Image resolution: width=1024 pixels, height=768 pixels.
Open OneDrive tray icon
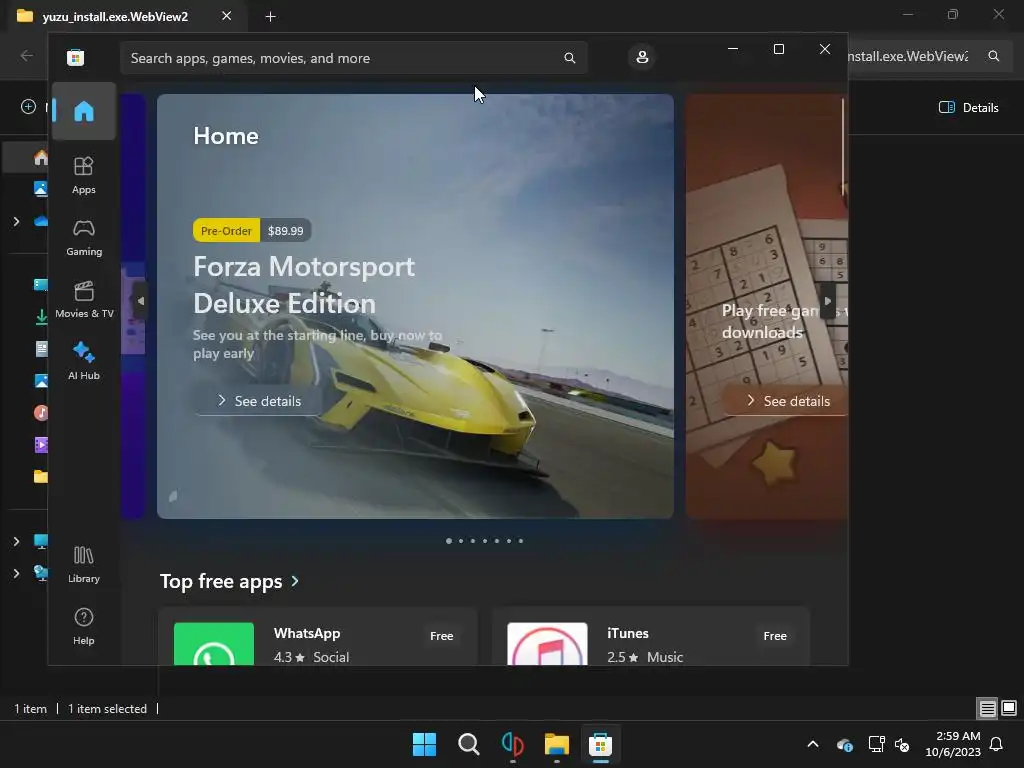844,744
